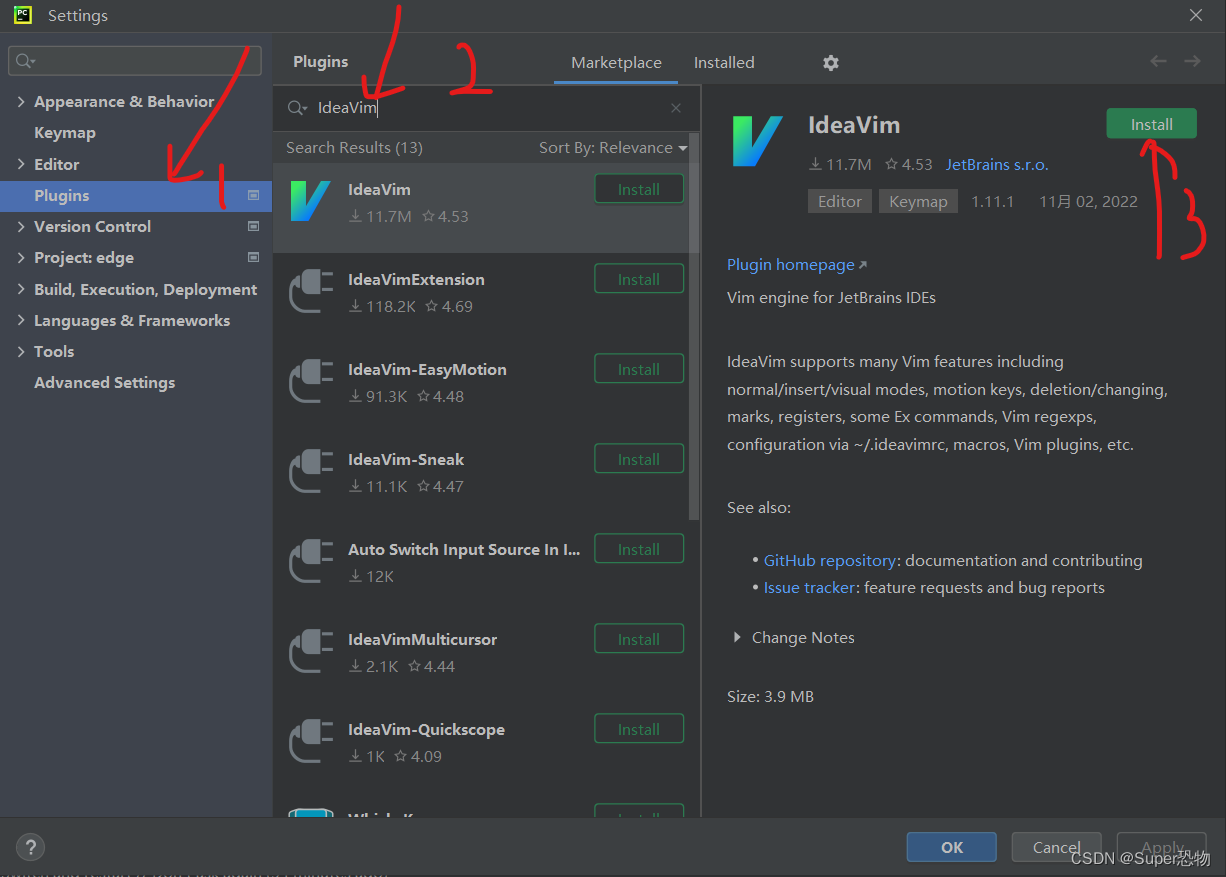Navigate back with the left arrow

click(1158, 62)
